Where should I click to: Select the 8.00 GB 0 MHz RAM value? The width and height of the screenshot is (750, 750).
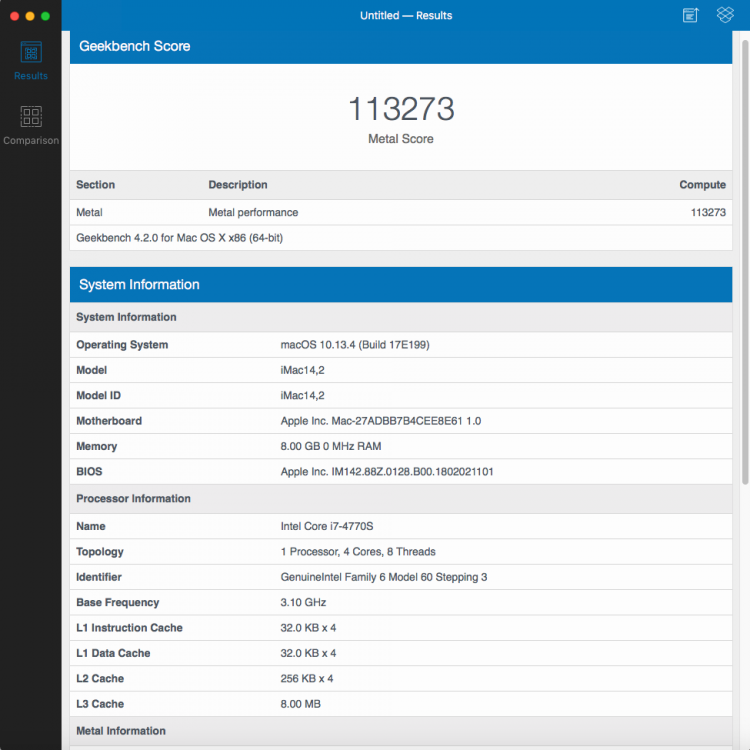(331, 446)
